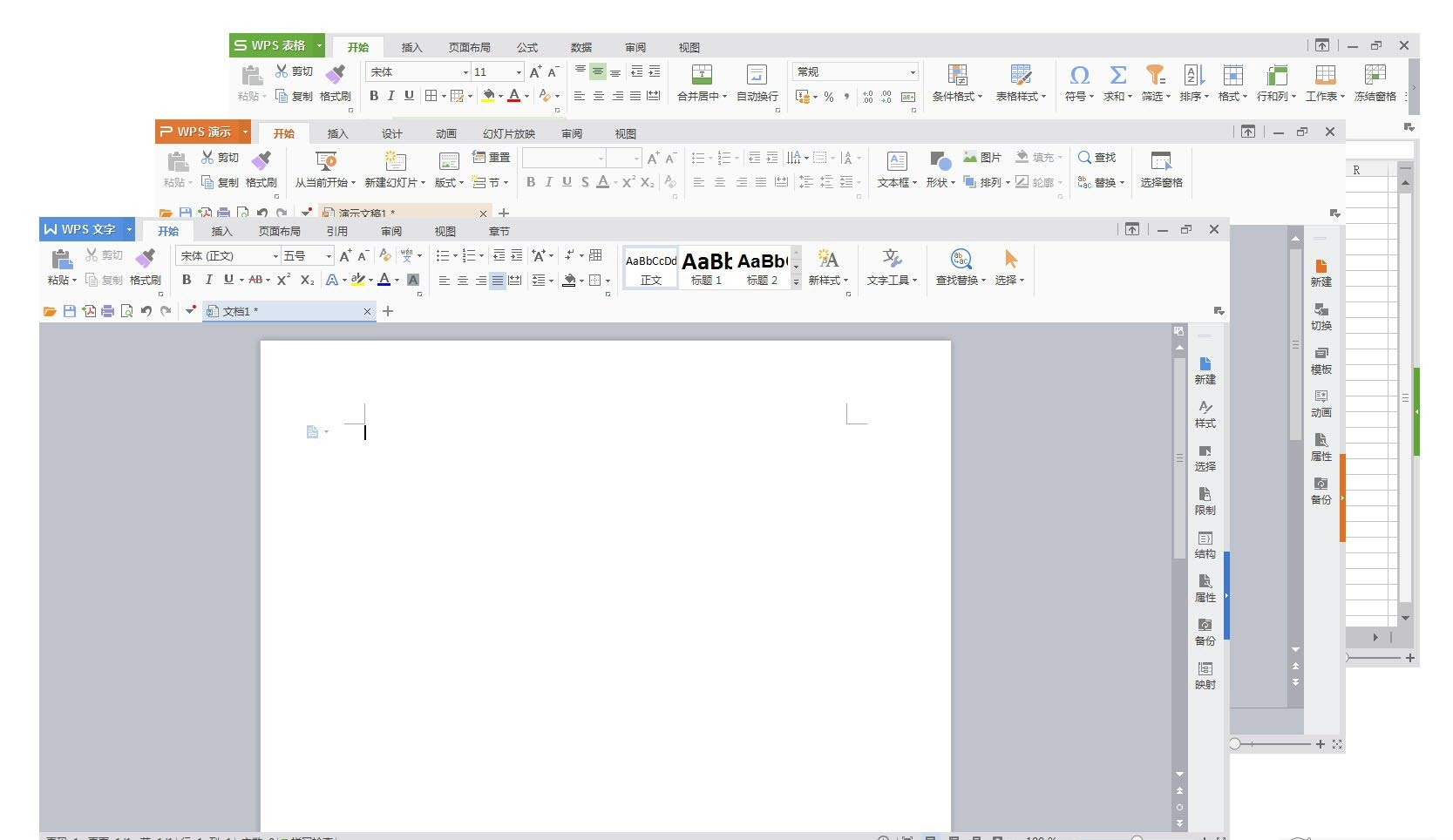This screenshot has width=1453, height=840.
Task: Open References (引用) tab in Writer
Action: point(337,231)
